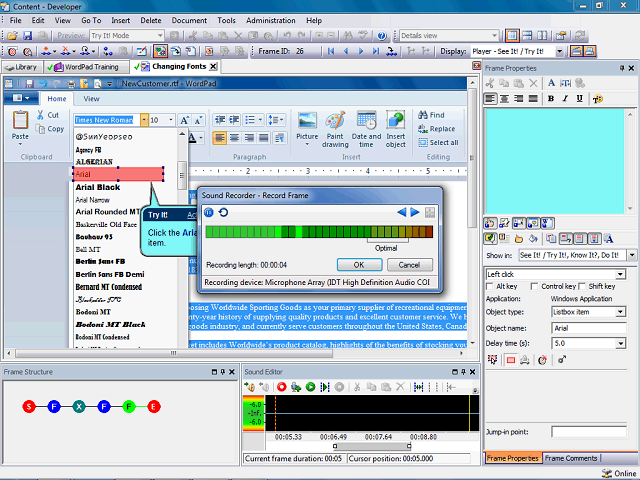Open the font size 10 dropdown
Viewport: 640px width, 480px height.
click(171, 120)
